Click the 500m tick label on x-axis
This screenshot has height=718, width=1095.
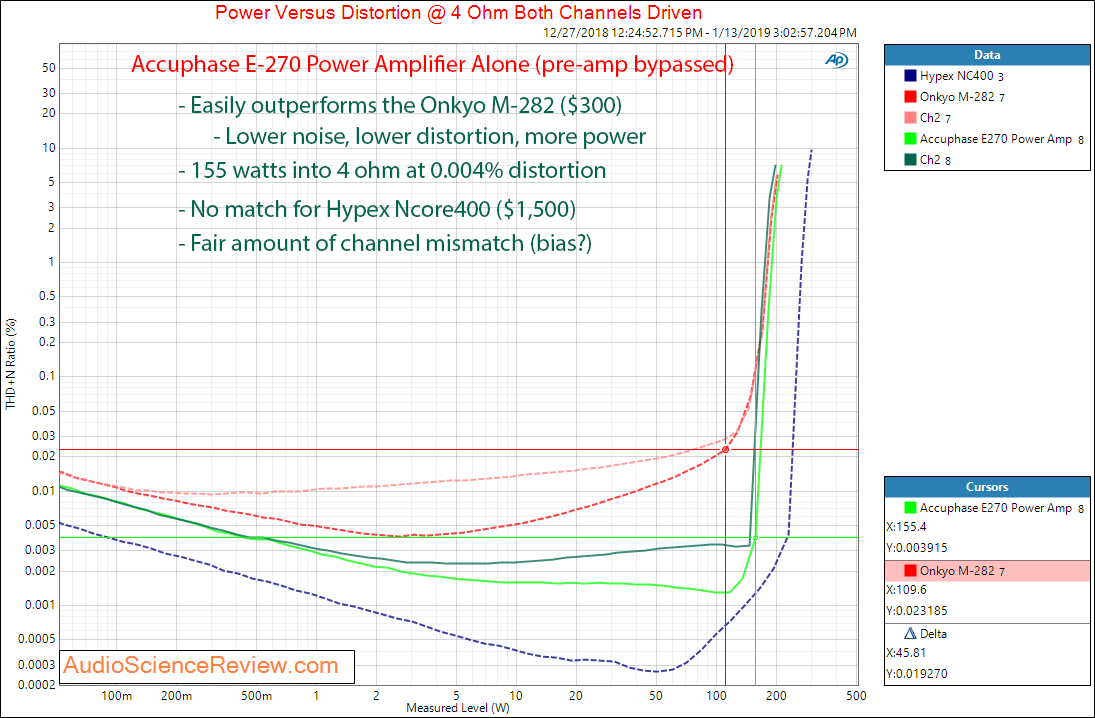tap(256, 696)
